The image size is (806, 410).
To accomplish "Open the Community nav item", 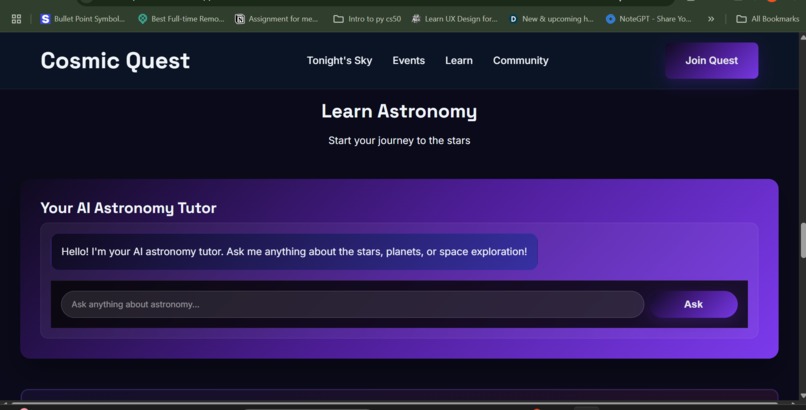I will (x=521, y=61).
